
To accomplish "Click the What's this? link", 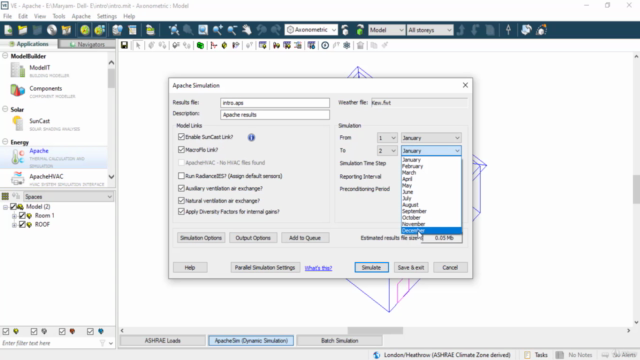I will (x=318, y=268).
